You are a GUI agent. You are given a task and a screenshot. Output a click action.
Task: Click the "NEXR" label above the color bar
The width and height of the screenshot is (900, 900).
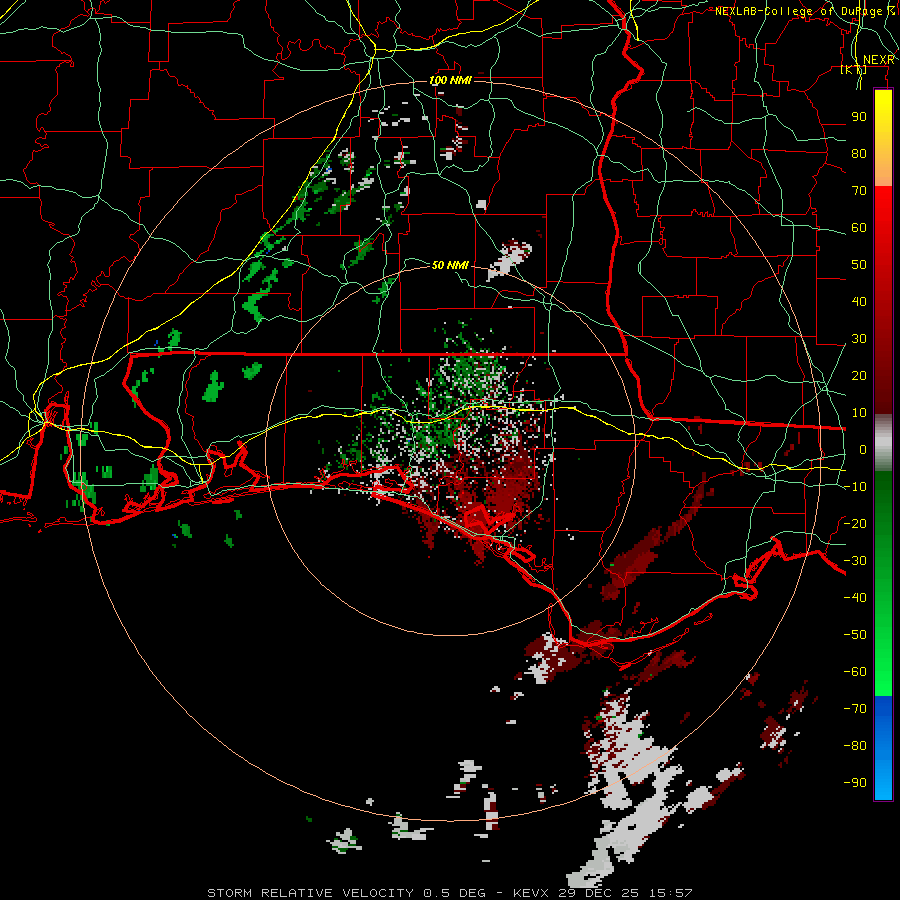click(879, 60)
